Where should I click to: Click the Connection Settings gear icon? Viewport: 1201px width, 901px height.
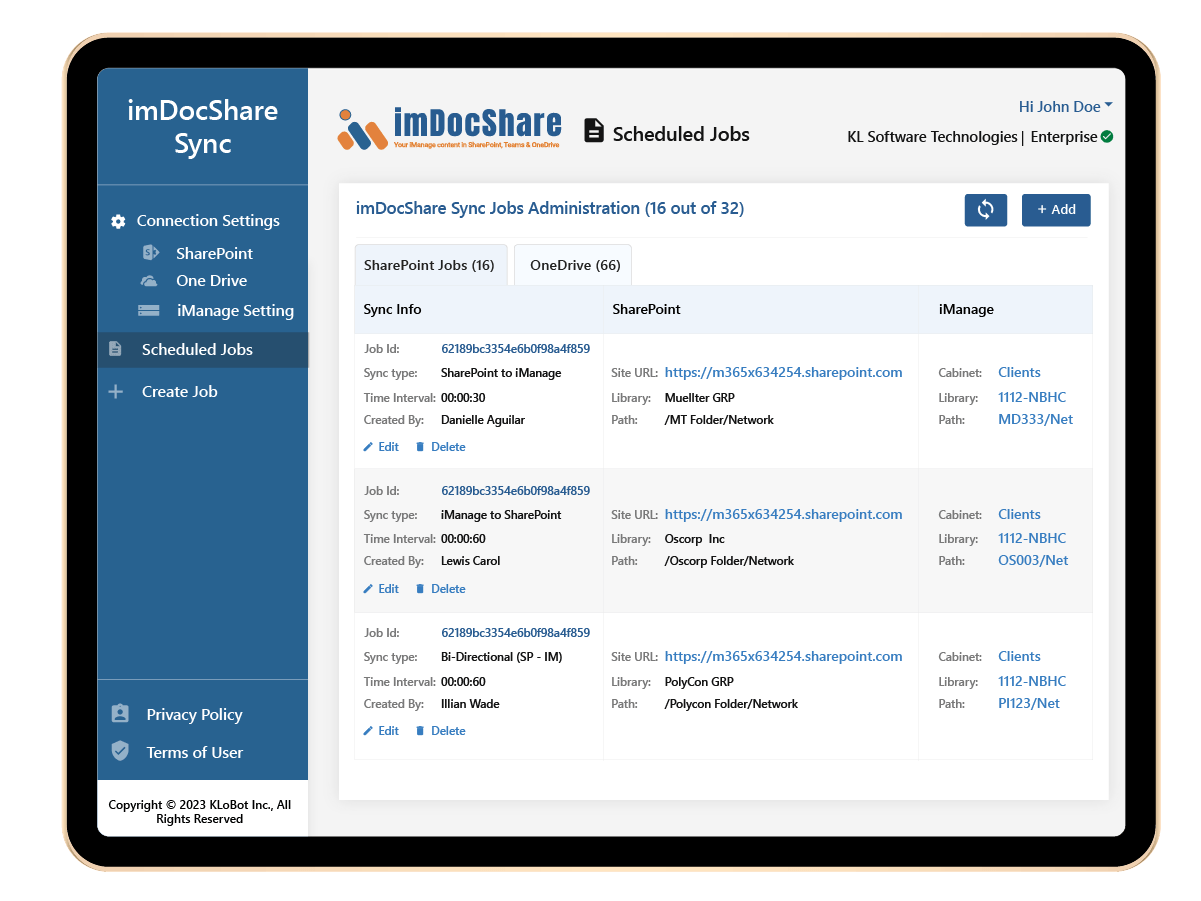coord(118,221)
